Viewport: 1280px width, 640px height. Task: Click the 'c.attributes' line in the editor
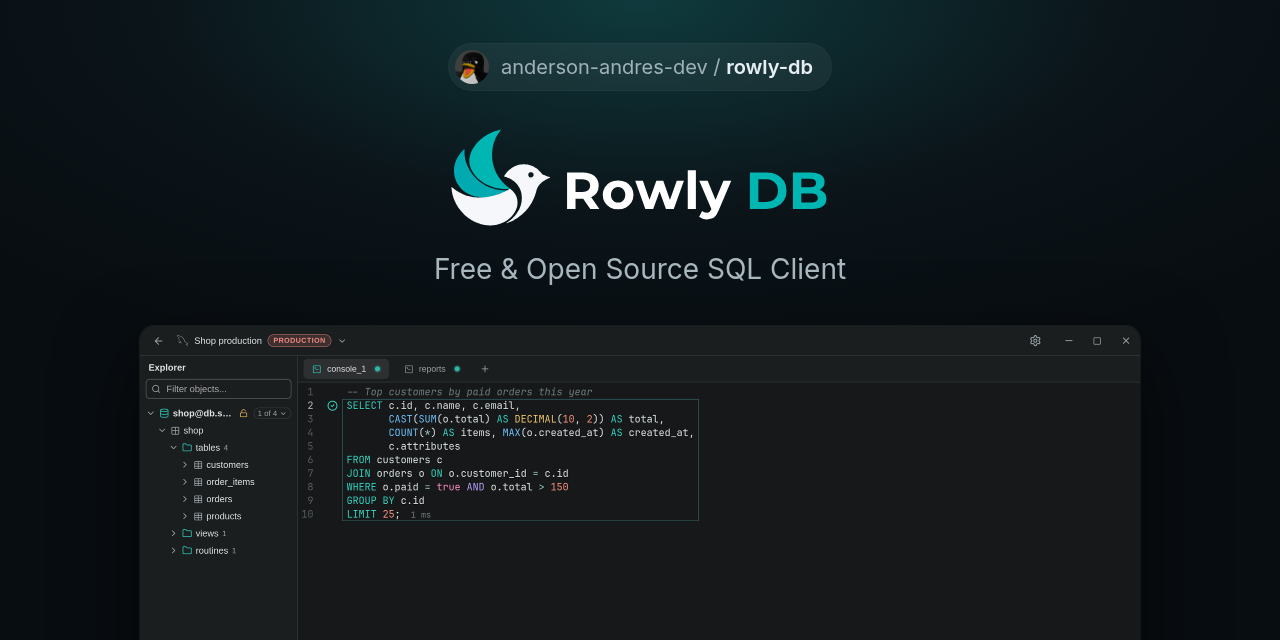tap(424, 447)
